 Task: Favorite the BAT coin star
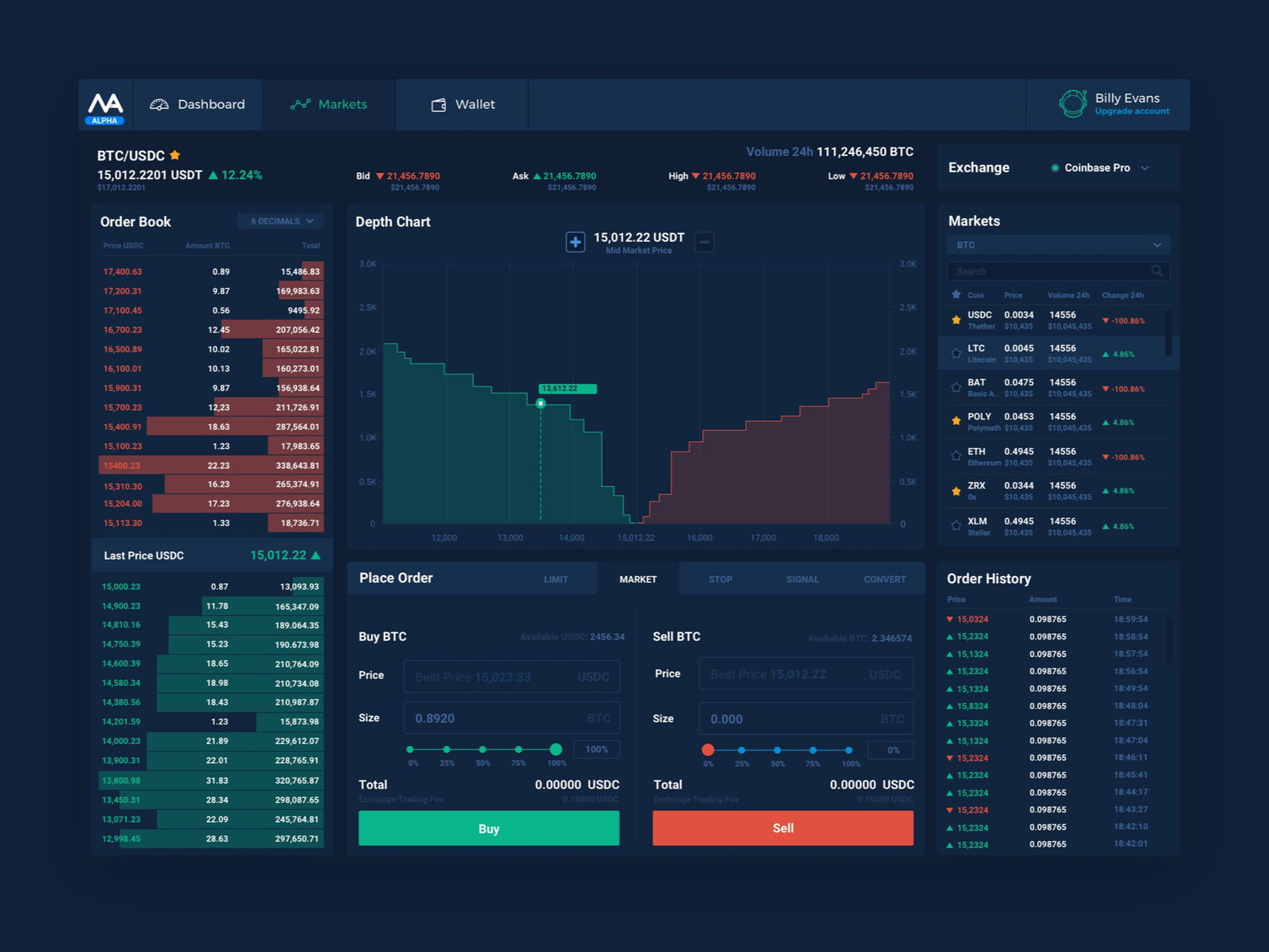coord(956,388)
